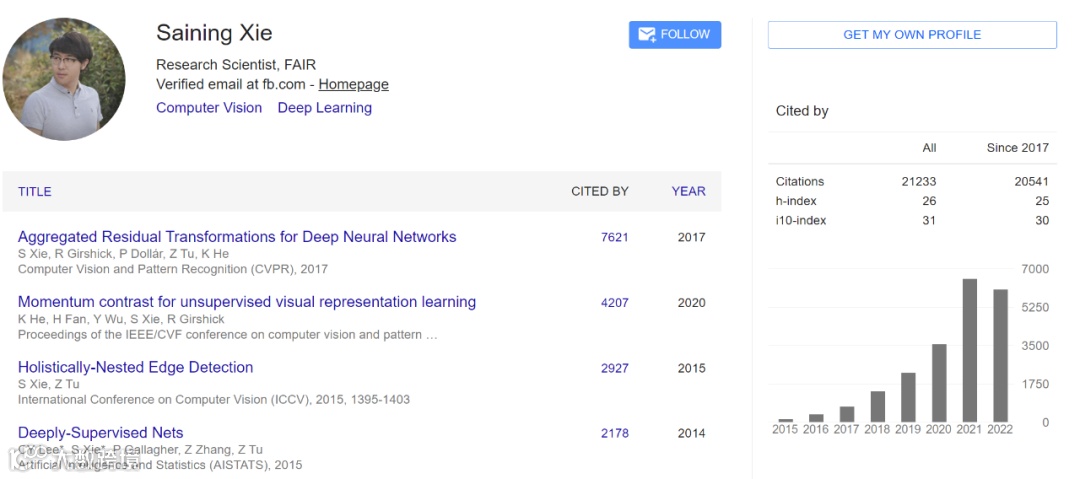View 7621 citations of ResNeXt paper
1080x479 pixels.
pos(615,238)
